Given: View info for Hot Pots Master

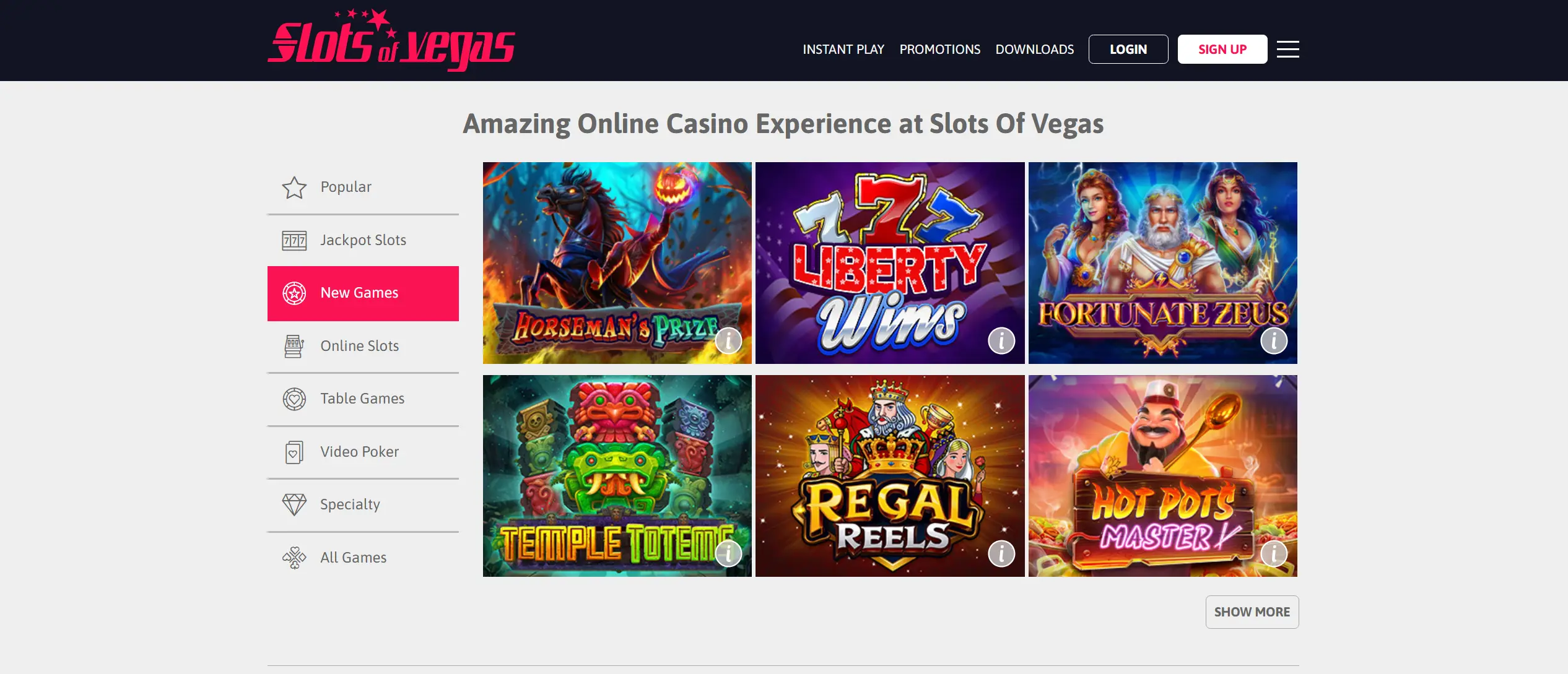Looking at the screenshot, I should click(1274, 553).
